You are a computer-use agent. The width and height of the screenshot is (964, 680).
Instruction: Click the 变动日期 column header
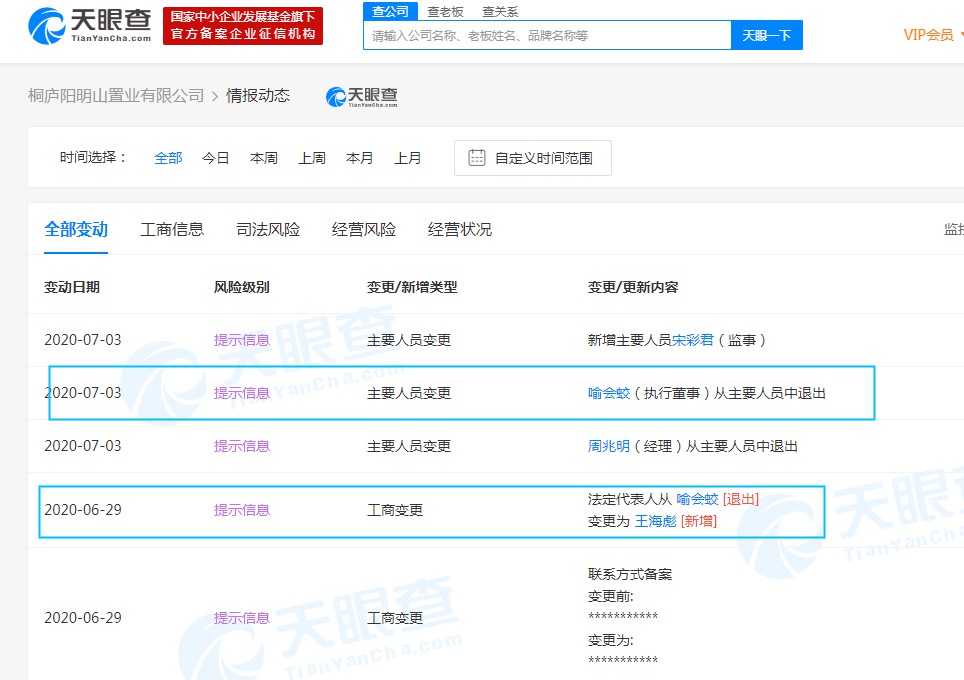tap(72, 287)
